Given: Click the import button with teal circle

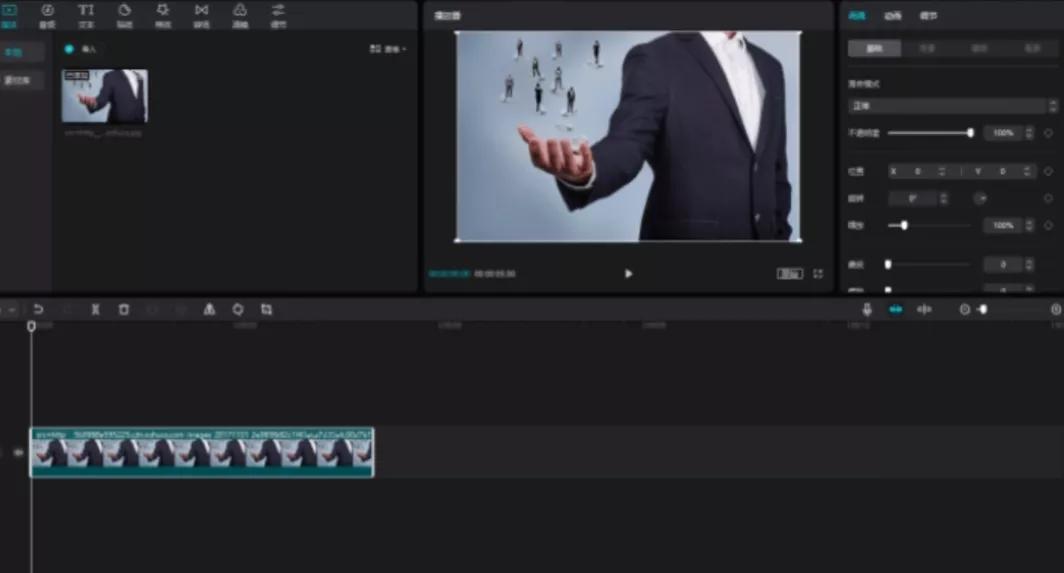Looking at the screenshot, I should 81,49.
